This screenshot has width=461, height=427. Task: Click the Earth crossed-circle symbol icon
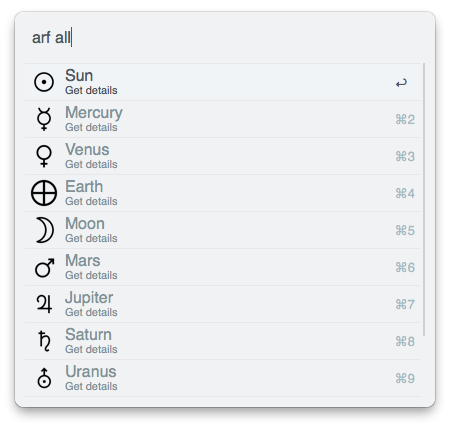pos(44,193)
